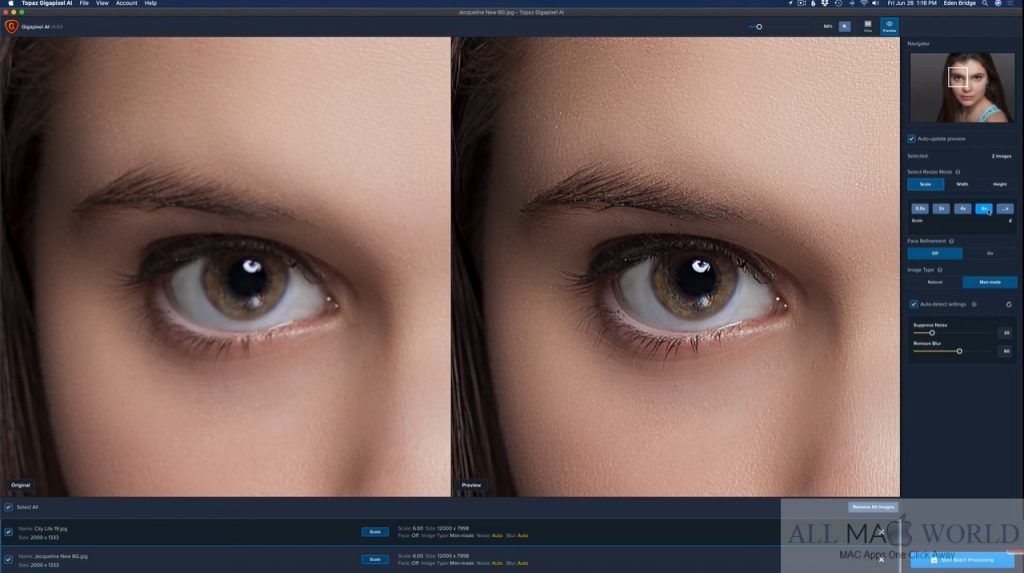Screen dimensions: 1024x573
Task: Click the Remove All Images button
Action: 873,507
